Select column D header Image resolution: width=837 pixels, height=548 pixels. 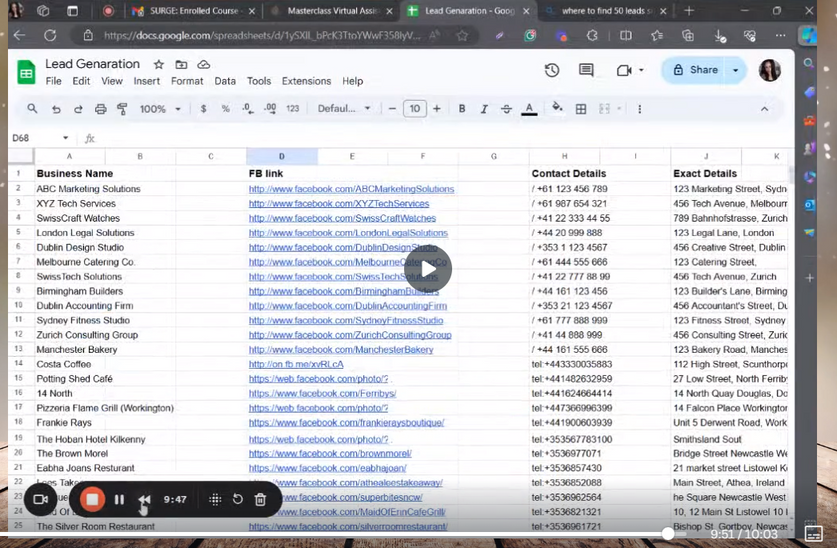point(282,156)
